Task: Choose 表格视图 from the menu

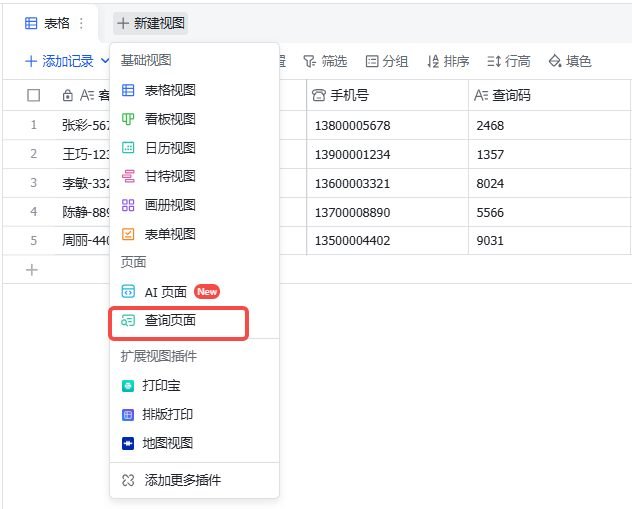Action: [194, 90]
